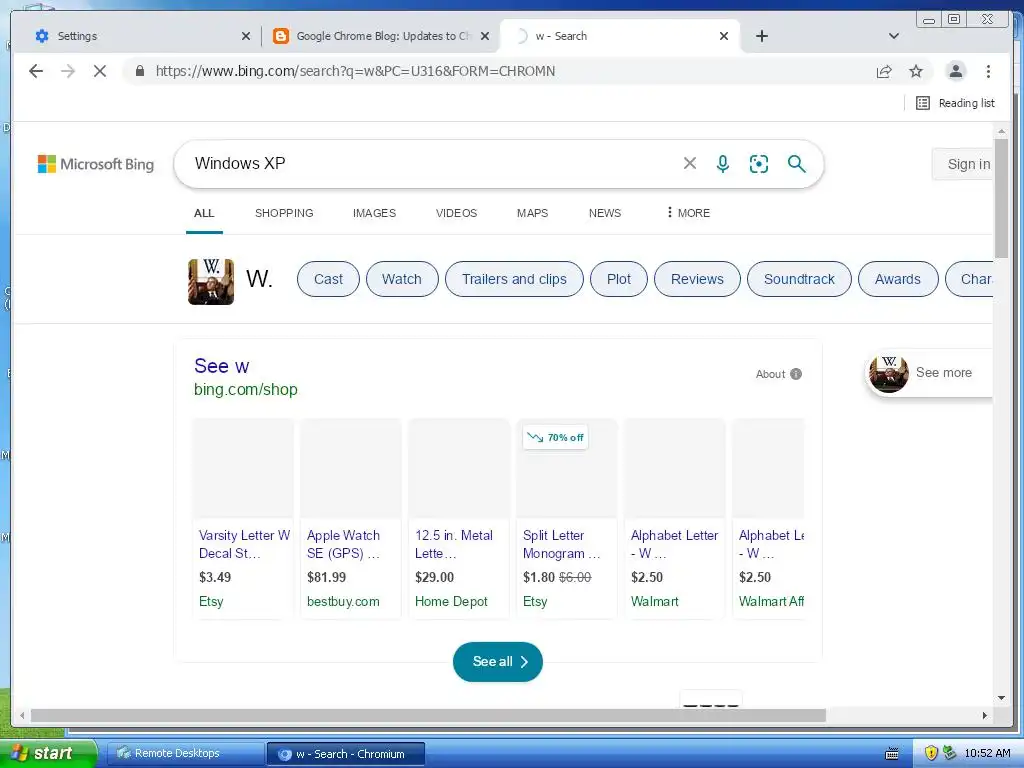1024x768 pixels.
Task: Click the Soundtrack chip
Action: tap(799, 279)
